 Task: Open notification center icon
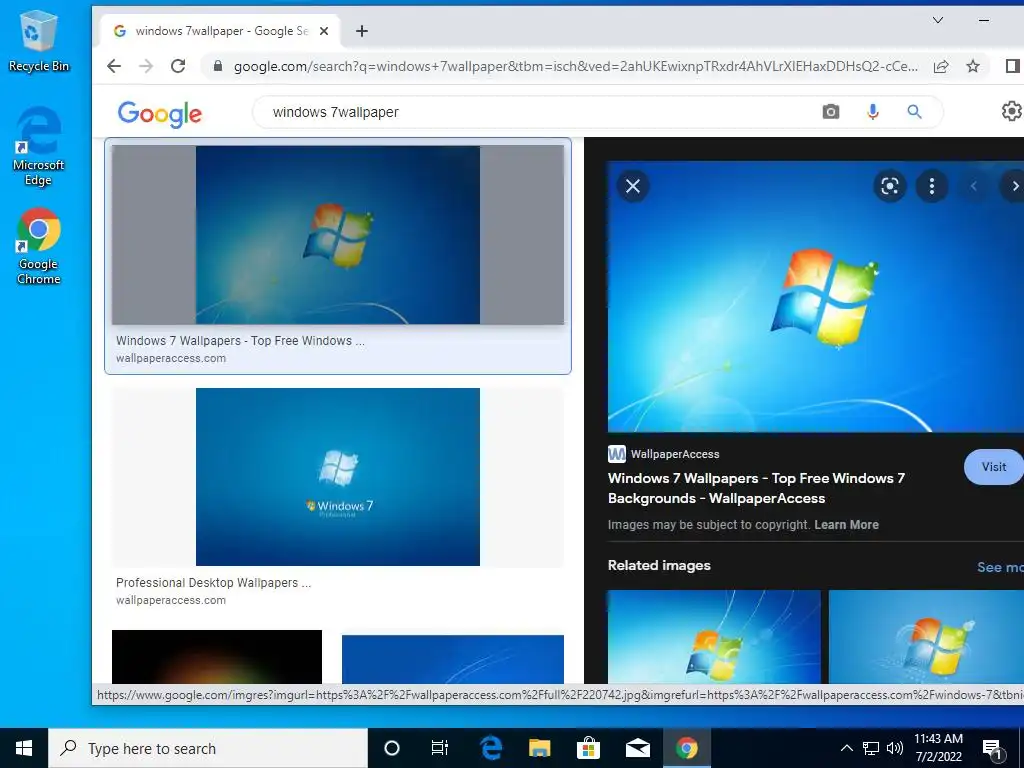992,749
